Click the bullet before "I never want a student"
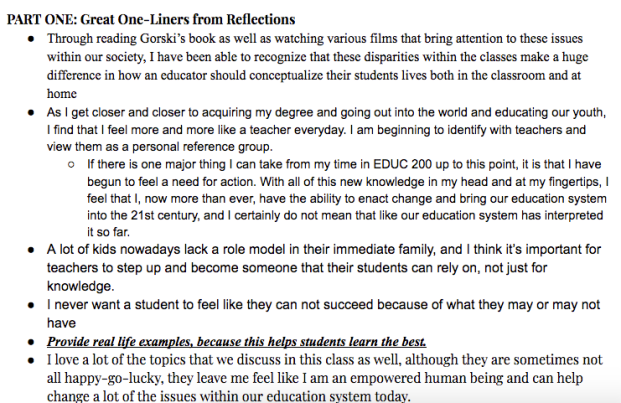Image resolution: width=621 pixels, height=403 pixels. (32, 305)
